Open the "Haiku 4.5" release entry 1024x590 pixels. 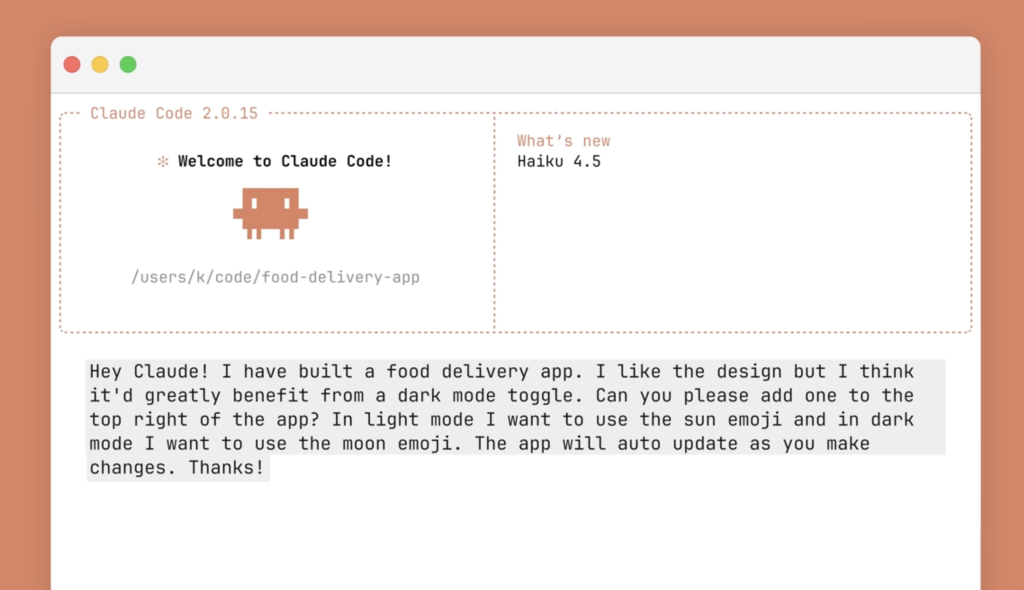[x=558, y=161]
